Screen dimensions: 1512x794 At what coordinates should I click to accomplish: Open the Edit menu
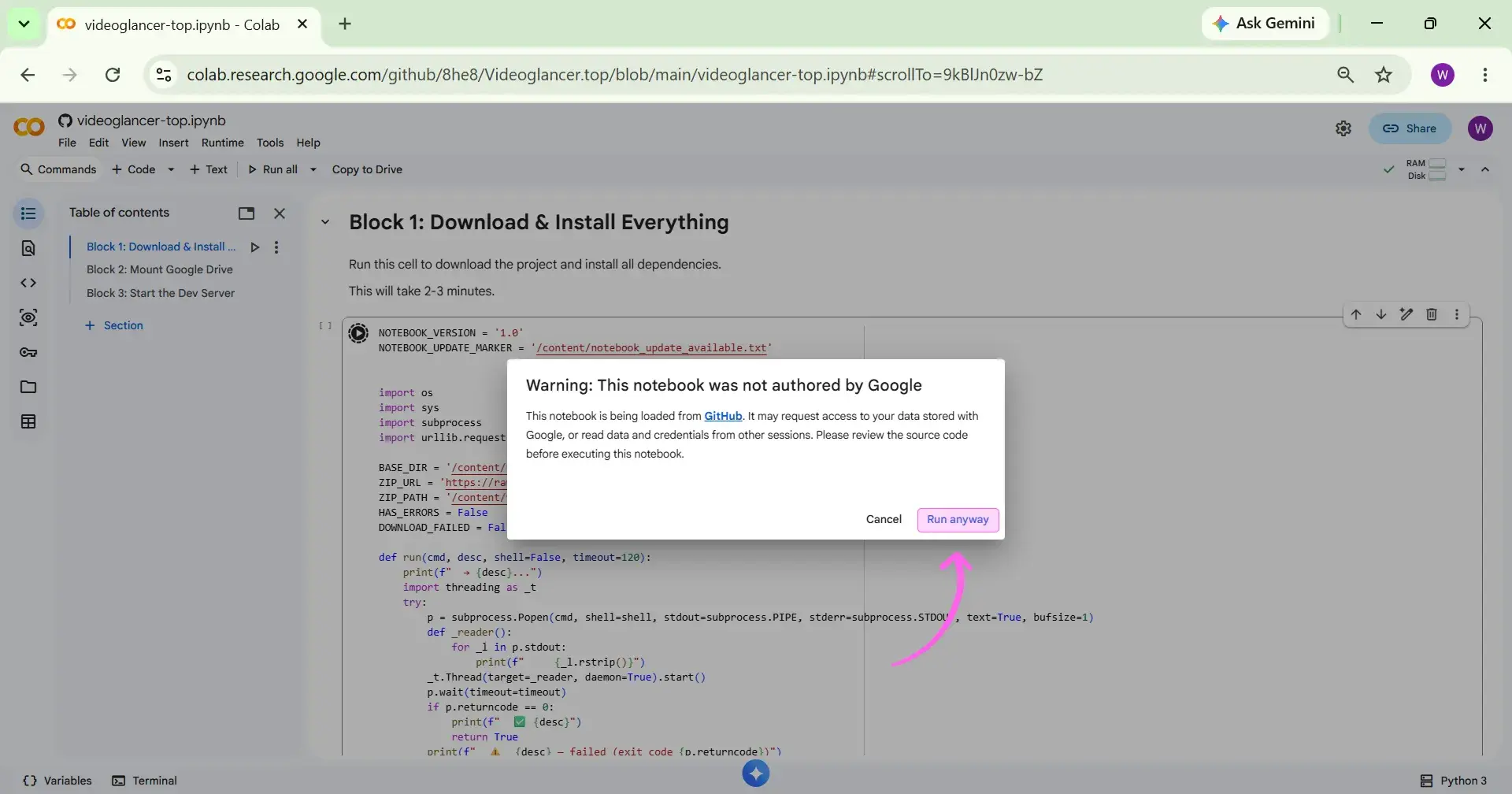point(98,143)
